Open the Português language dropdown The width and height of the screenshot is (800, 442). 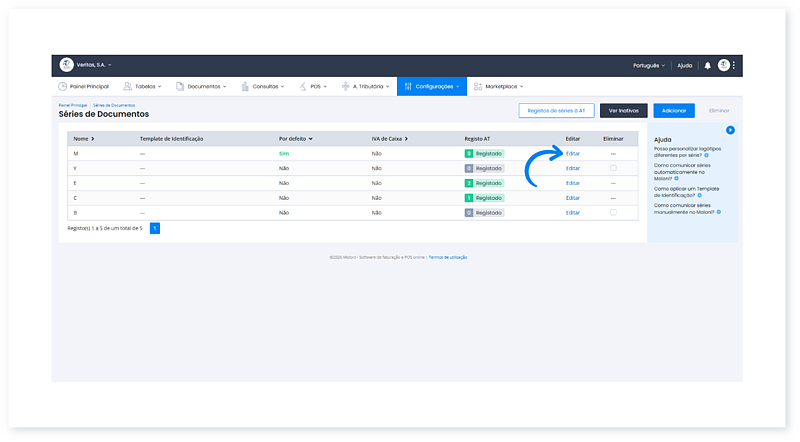648,65
